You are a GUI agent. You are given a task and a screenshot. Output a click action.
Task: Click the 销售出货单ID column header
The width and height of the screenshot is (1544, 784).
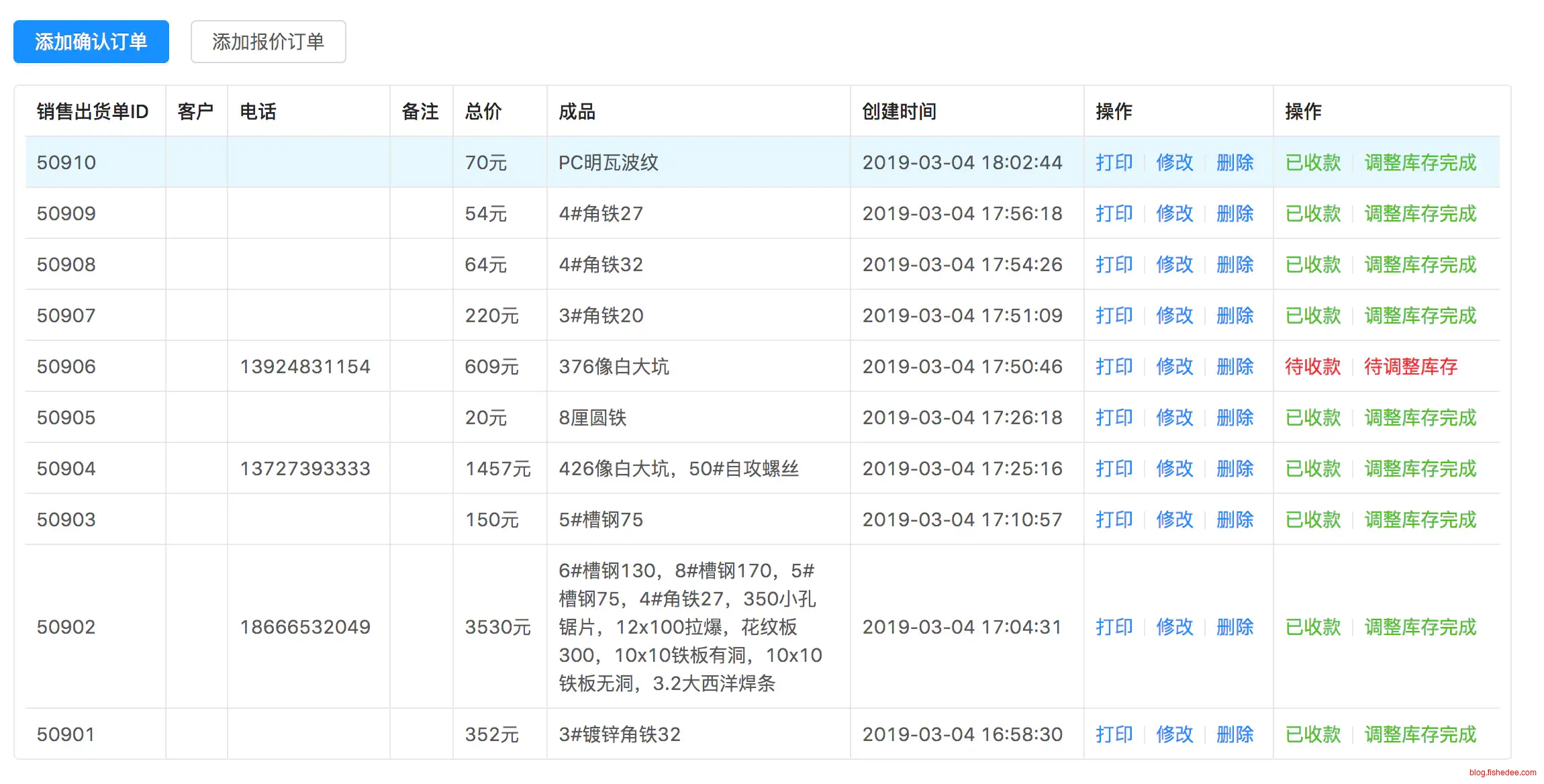(x=93, y=111)
